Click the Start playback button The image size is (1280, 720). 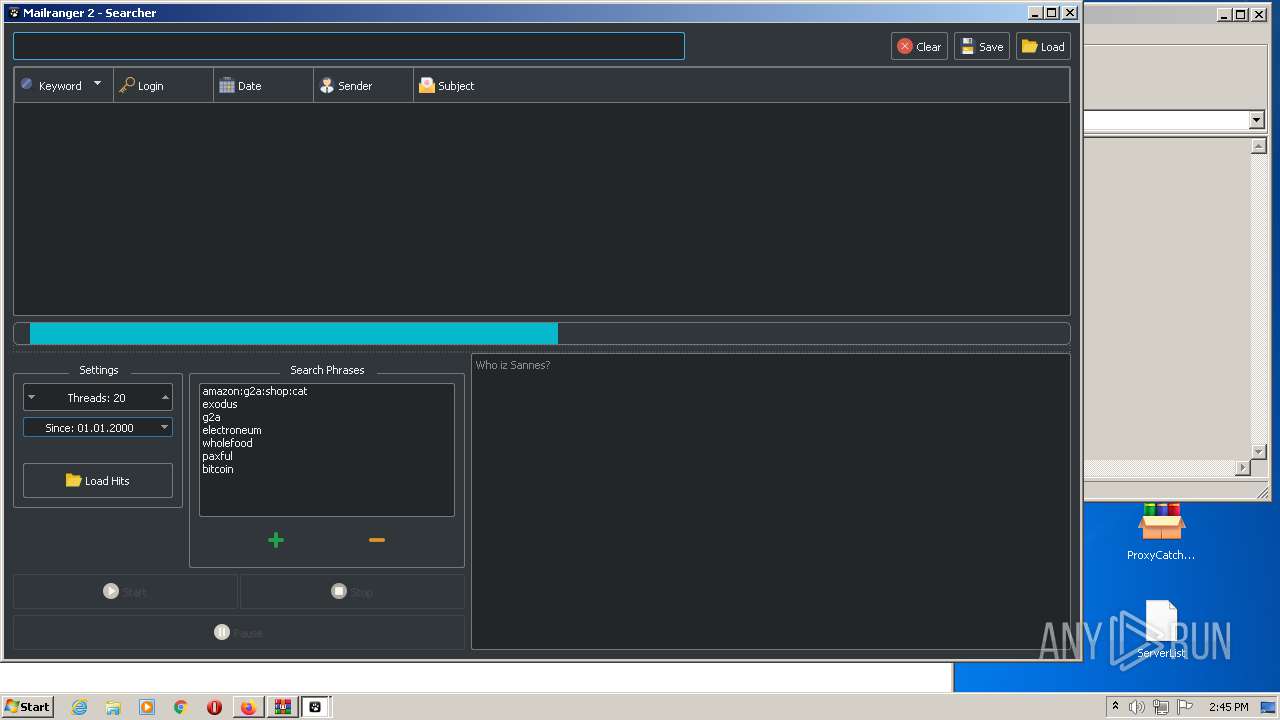point(125,592)
